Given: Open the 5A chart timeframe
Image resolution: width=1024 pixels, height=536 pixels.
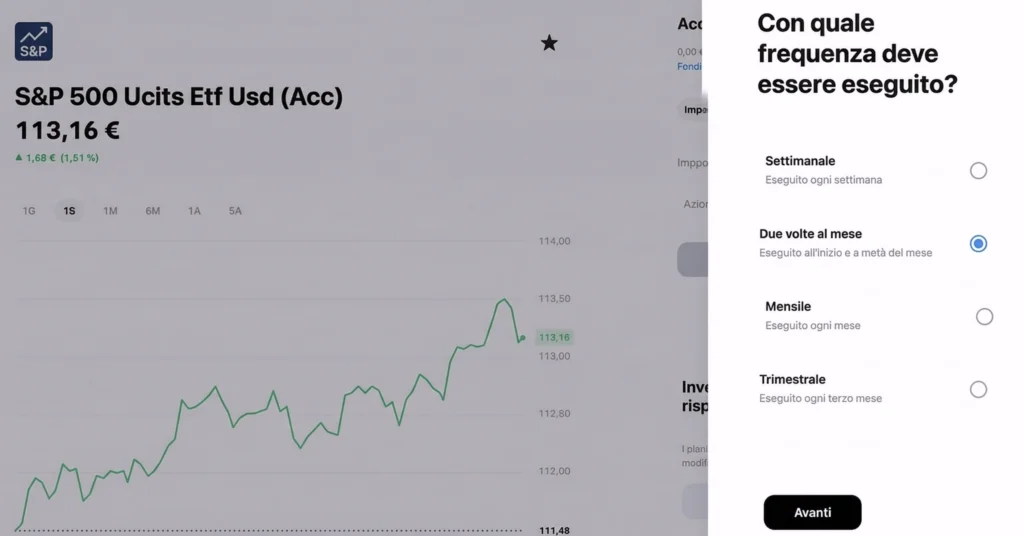Looking at the screenshot, I should 235,211.
